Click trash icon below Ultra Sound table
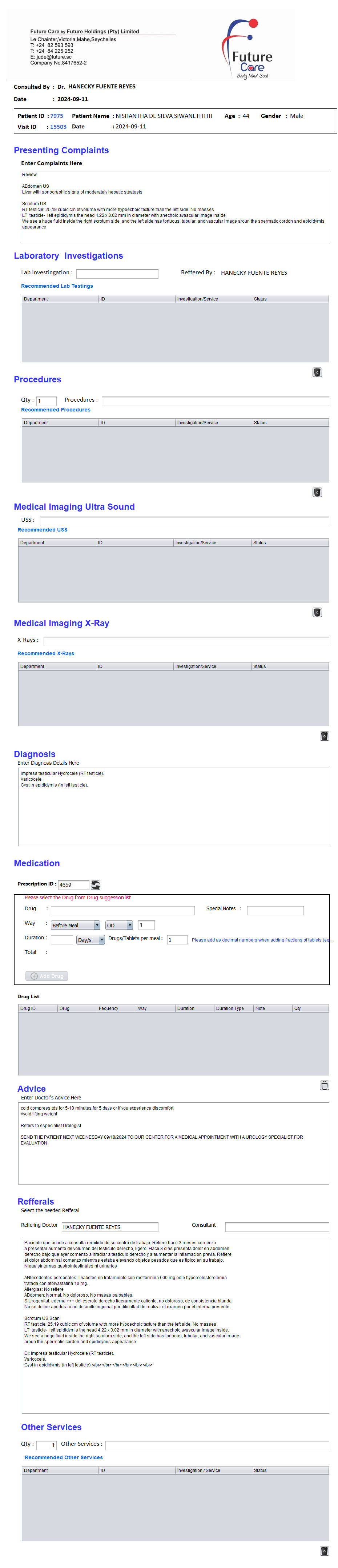Viewport: 338px width, 1568px height. click(x=317, y=612)
